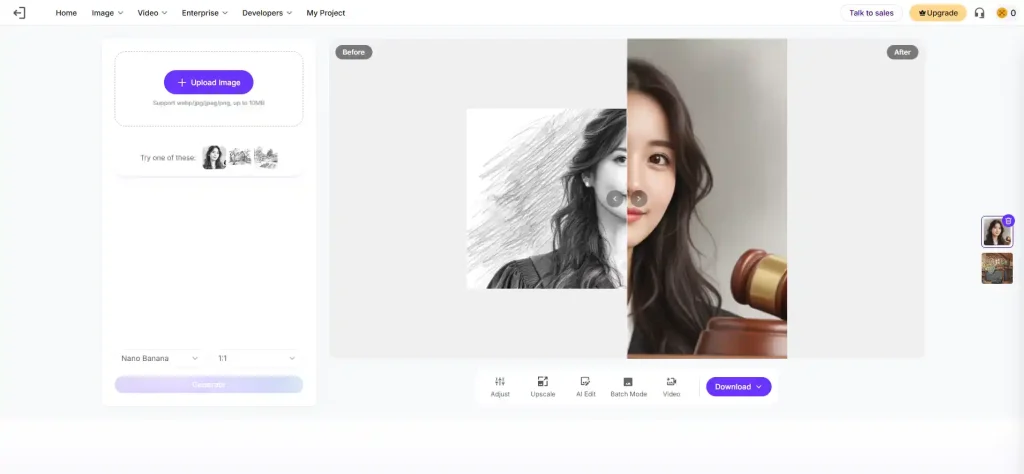
Task: Click the Before label
Action: click(354, 52)
